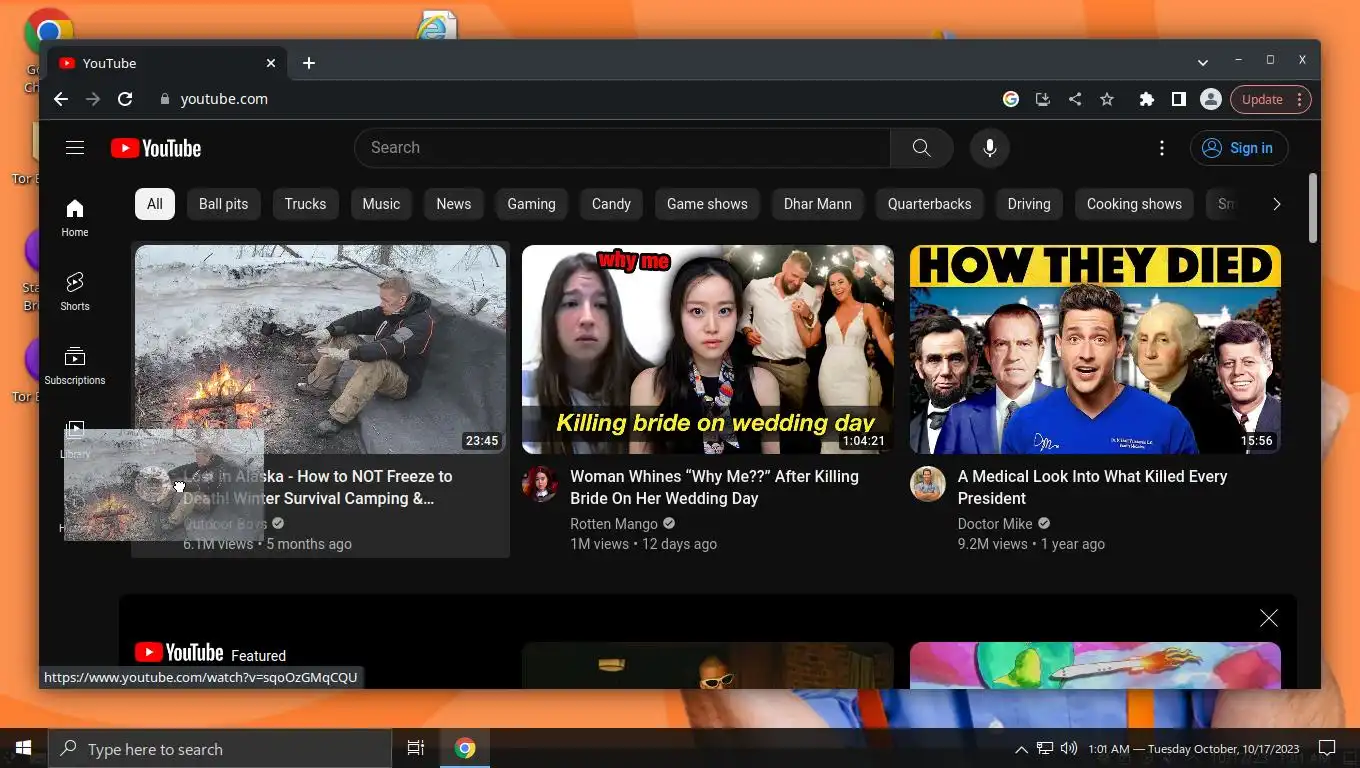This screenshot has height=768, width=1360.
Task: Focus the YouTube Search field
Action: click(622, 148)
